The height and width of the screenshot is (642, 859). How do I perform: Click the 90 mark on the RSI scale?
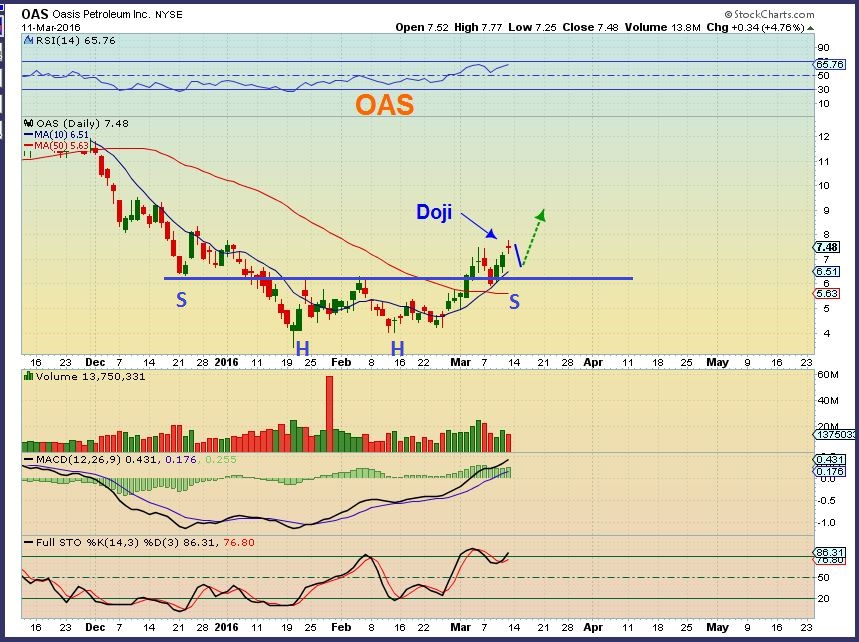pyautogui.click(x=823, y=48)
